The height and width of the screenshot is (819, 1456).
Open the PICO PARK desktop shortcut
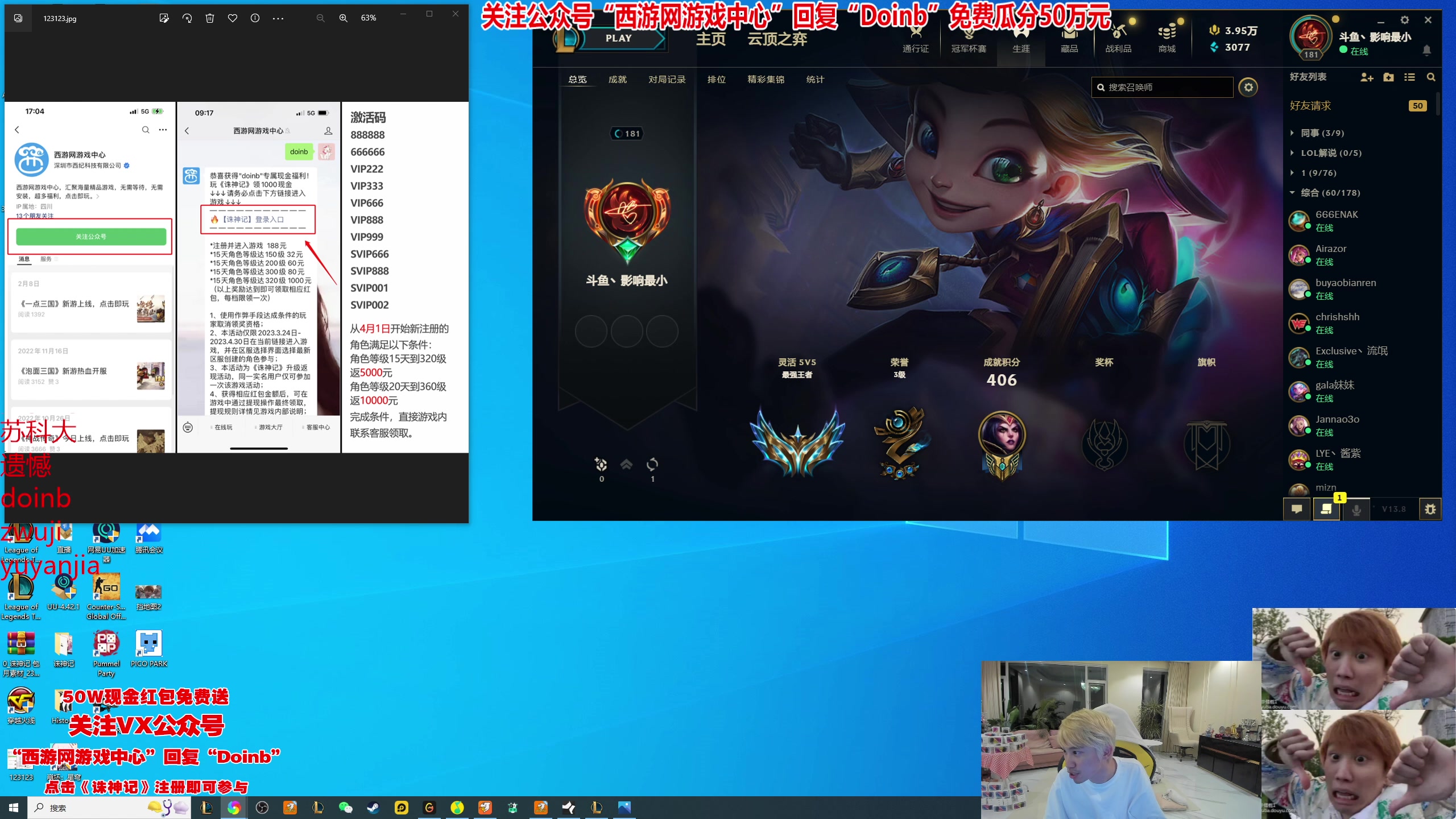tap(149, 648)
